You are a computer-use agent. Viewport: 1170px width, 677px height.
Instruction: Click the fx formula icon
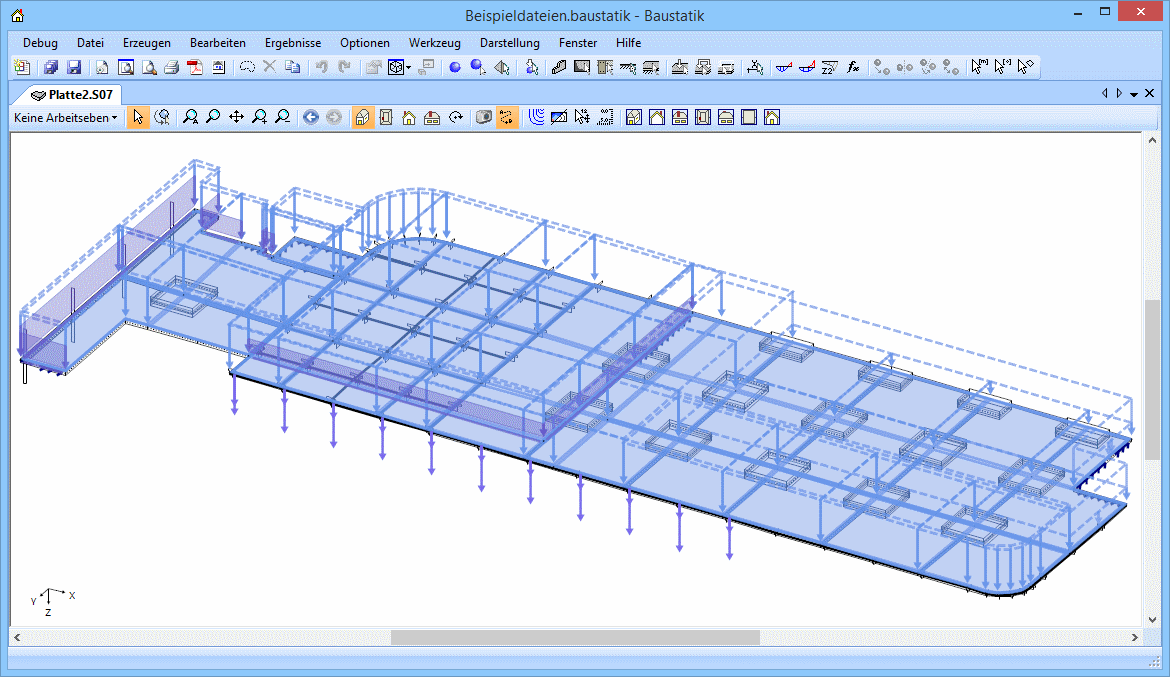(x=853, y=67)
